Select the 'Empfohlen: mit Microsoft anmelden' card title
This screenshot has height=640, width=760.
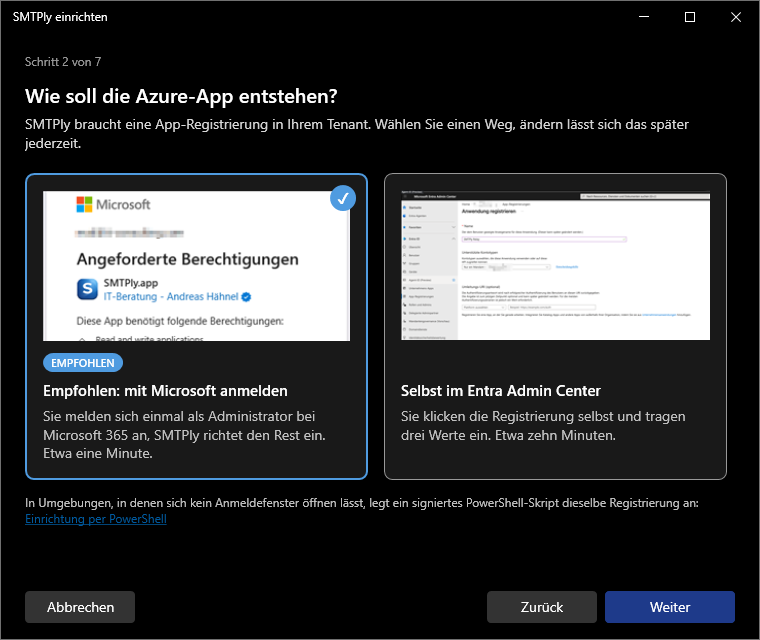point(165,391)
